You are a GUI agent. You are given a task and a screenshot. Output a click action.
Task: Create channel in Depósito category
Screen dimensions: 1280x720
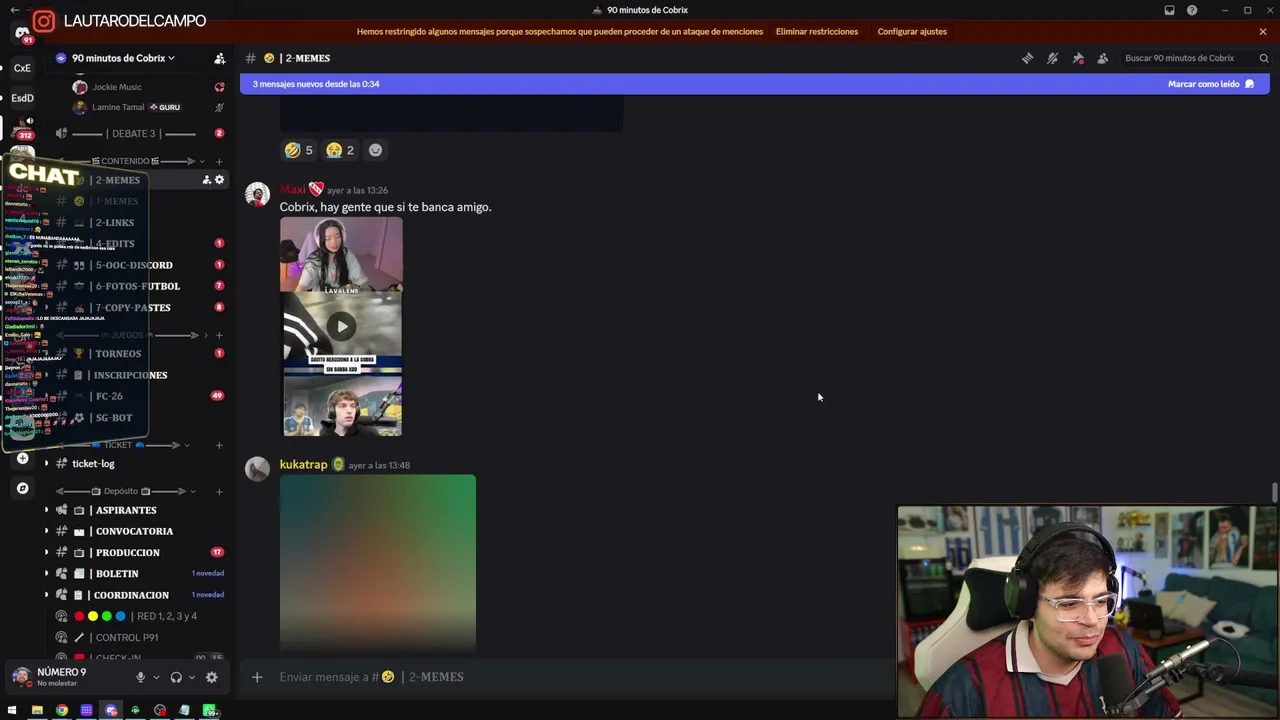[220, 491]
